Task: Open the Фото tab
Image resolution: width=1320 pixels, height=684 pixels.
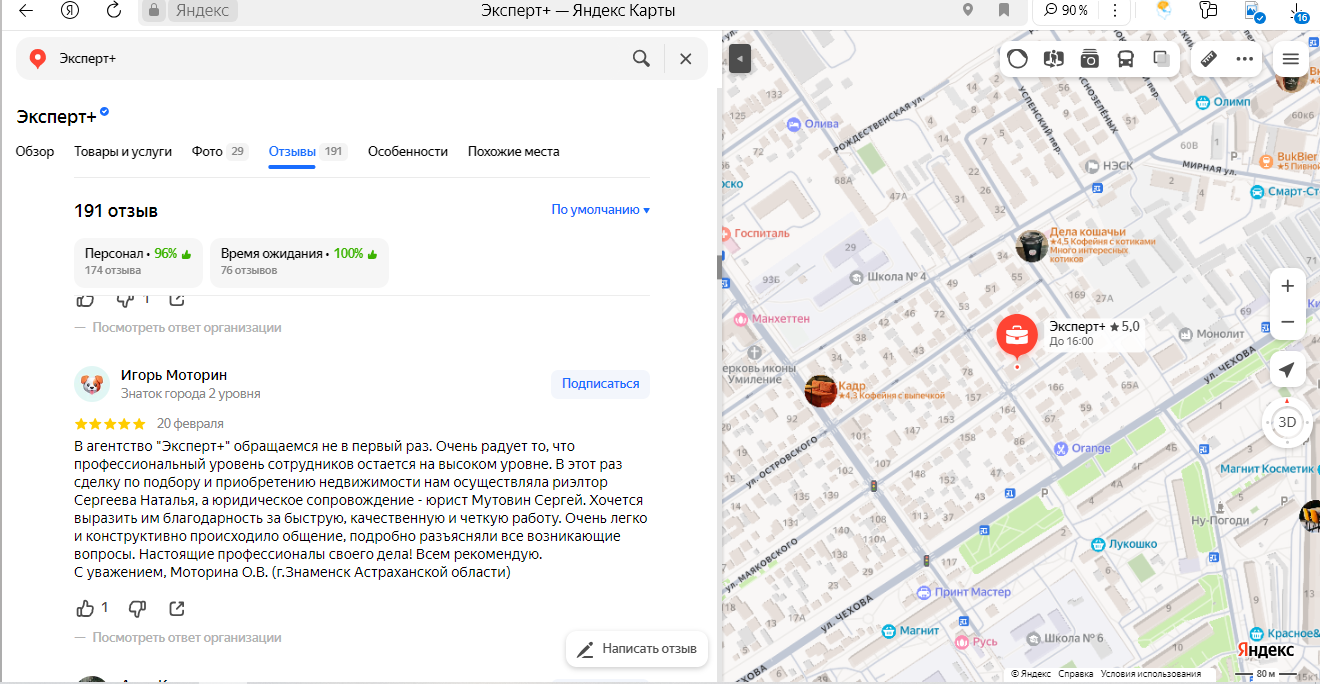Action: (x=220, y=152)
